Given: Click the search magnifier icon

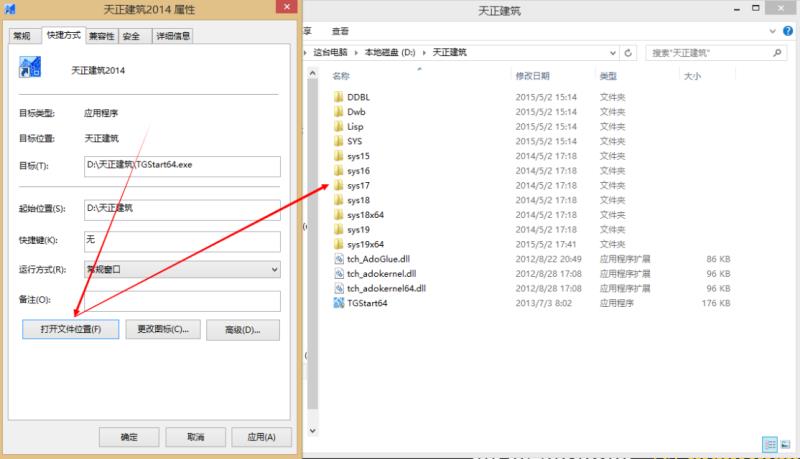Looking at the screenshot, I should [x=777, y=53].
